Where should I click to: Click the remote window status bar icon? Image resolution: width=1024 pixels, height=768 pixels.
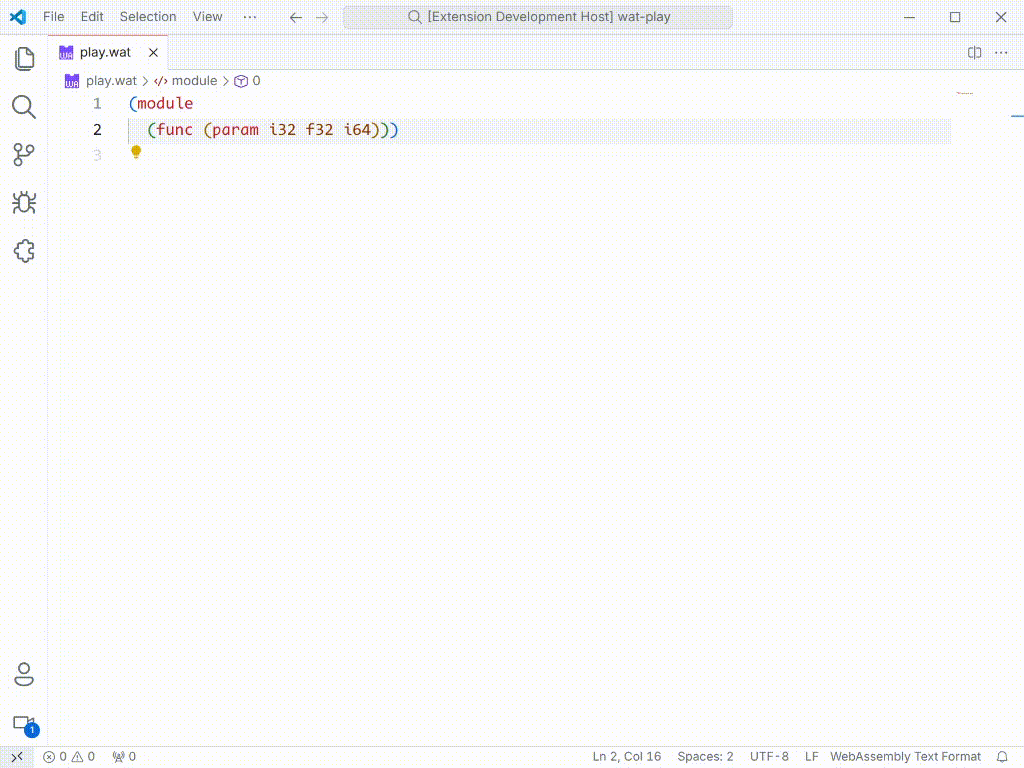(16, 757)
